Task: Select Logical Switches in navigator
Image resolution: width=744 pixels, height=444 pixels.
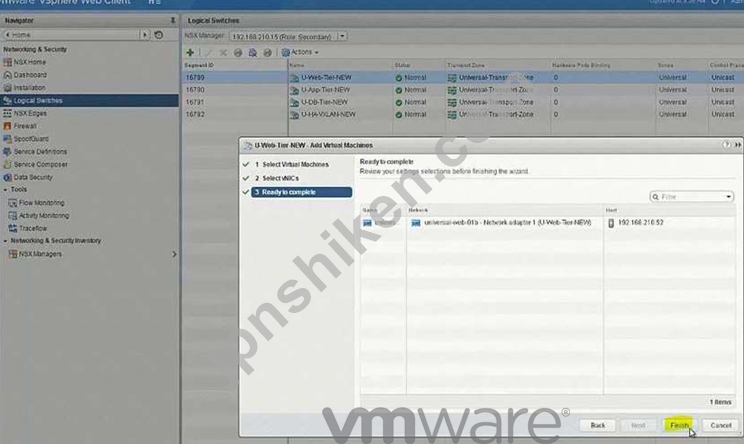Action: pos(89,101)
